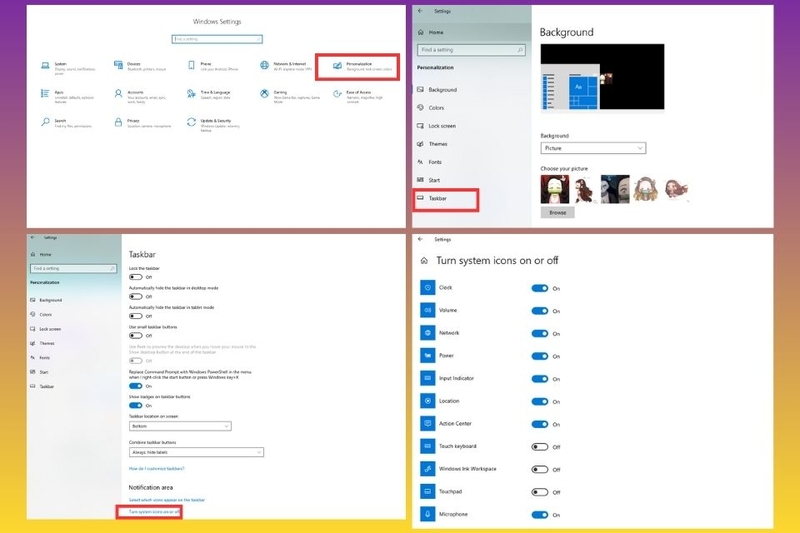This screenshot has width=800, height=533.
Task: Go back from Turn system icons page
Action: point(420,239)
